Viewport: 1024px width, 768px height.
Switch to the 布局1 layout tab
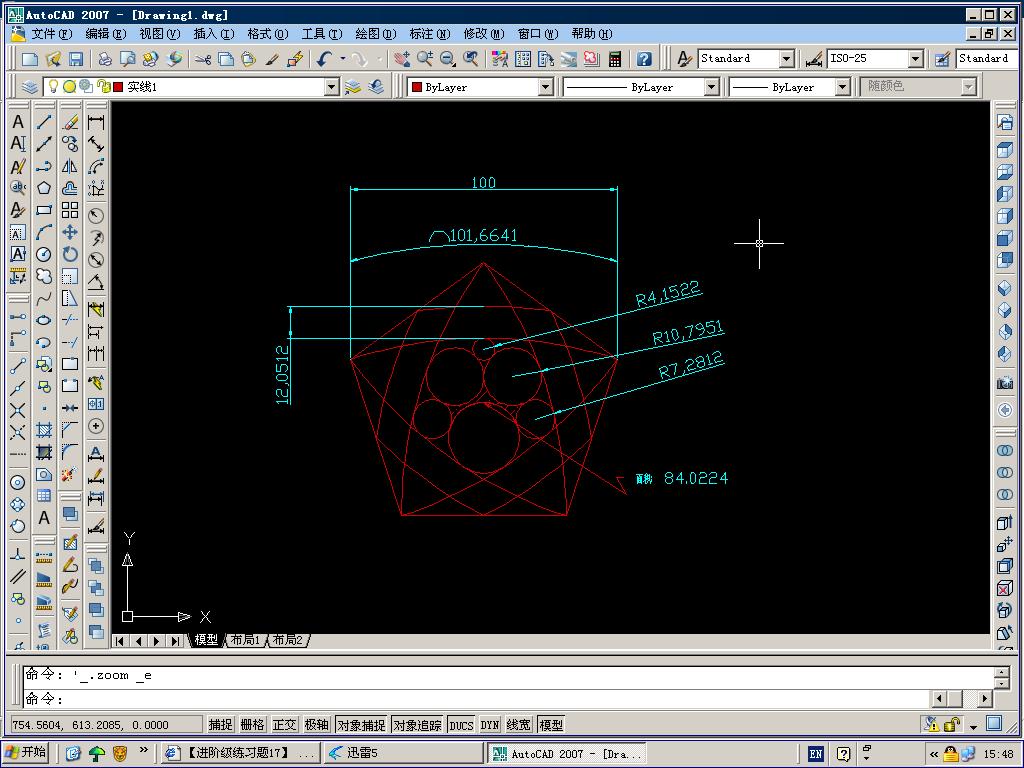(246, 640)
